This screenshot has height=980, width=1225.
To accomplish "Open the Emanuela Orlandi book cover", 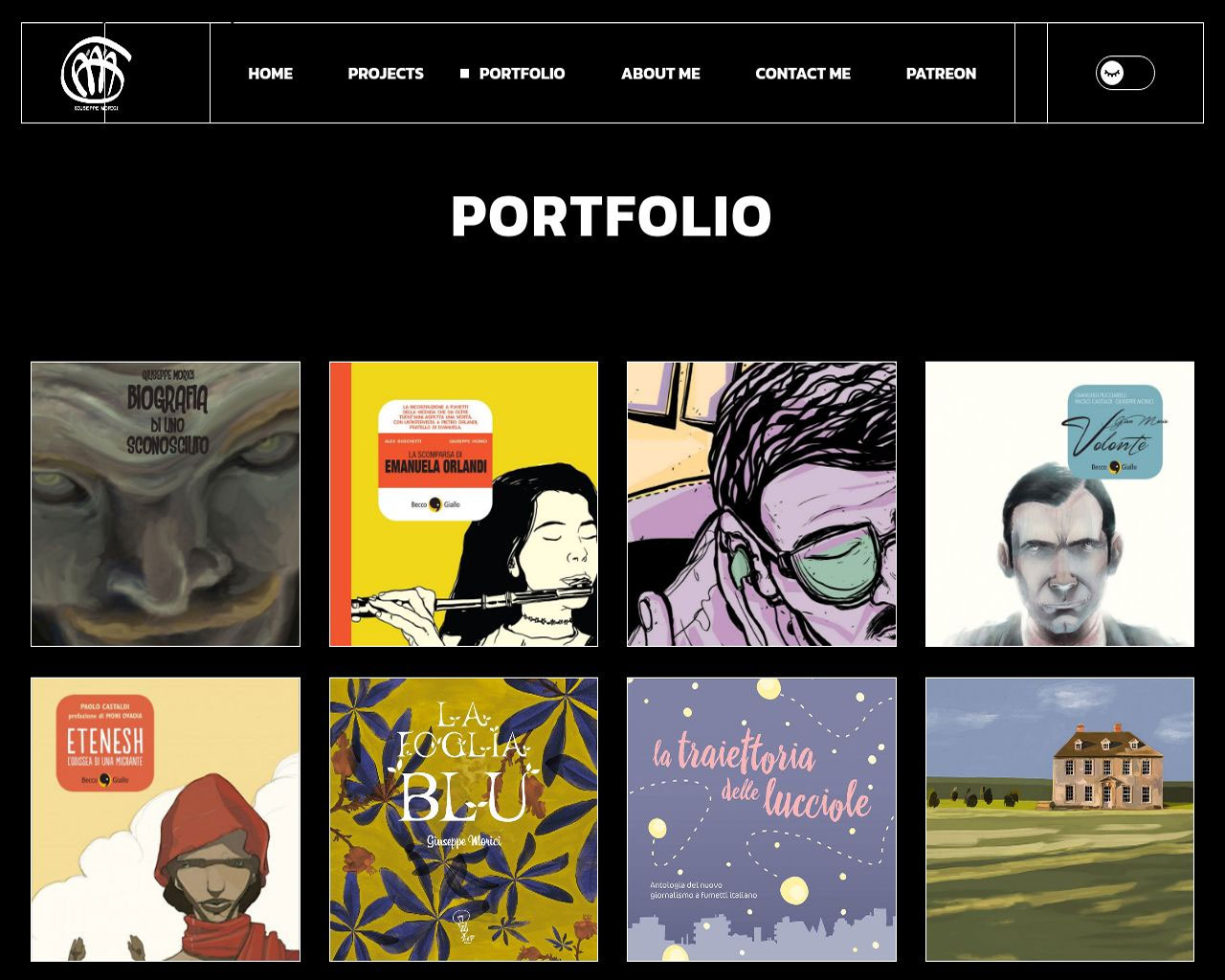I will 463,503.
